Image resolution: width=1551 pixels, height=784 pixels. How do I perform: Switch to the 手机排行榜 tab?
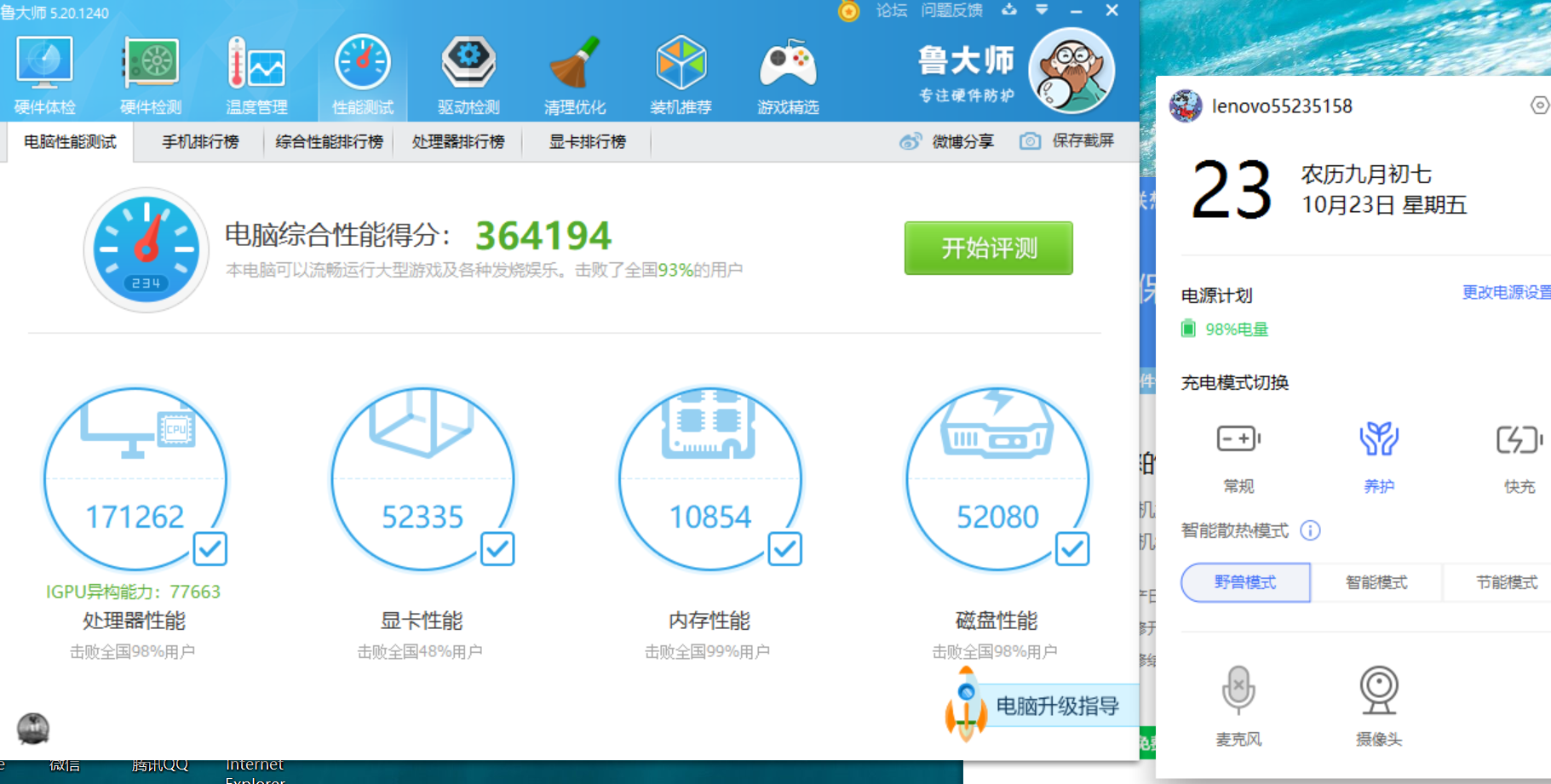(x=200, y=142)
